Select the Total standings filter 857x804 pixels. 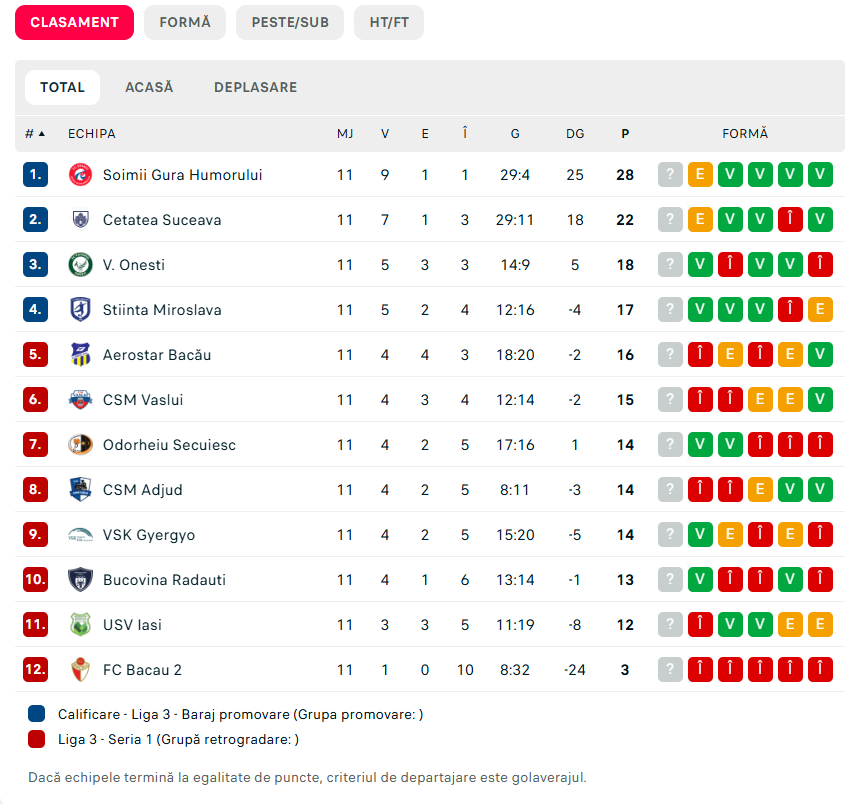point(62,87)
